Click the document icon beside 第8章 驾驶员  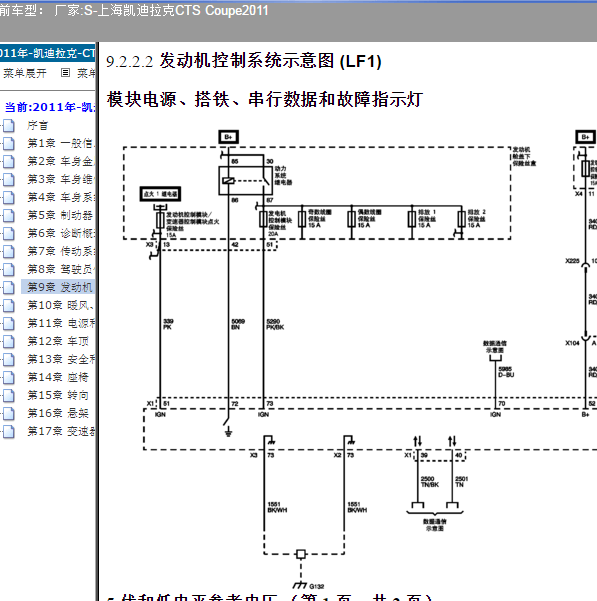(x=9, y=269)
